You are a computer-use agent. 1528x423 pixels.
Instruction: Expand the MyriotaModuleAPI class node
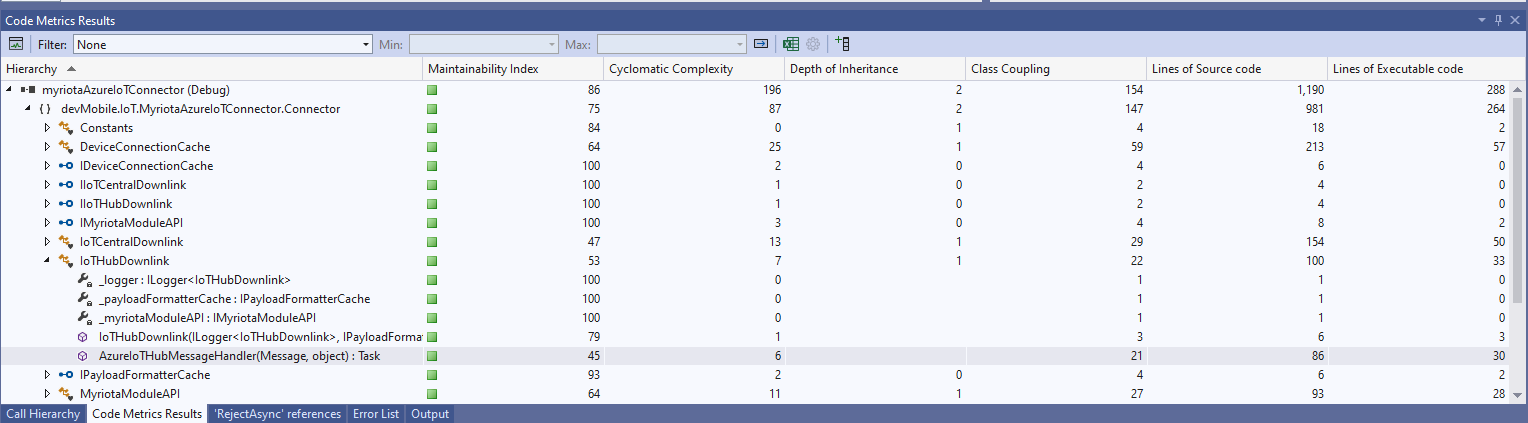47,394
